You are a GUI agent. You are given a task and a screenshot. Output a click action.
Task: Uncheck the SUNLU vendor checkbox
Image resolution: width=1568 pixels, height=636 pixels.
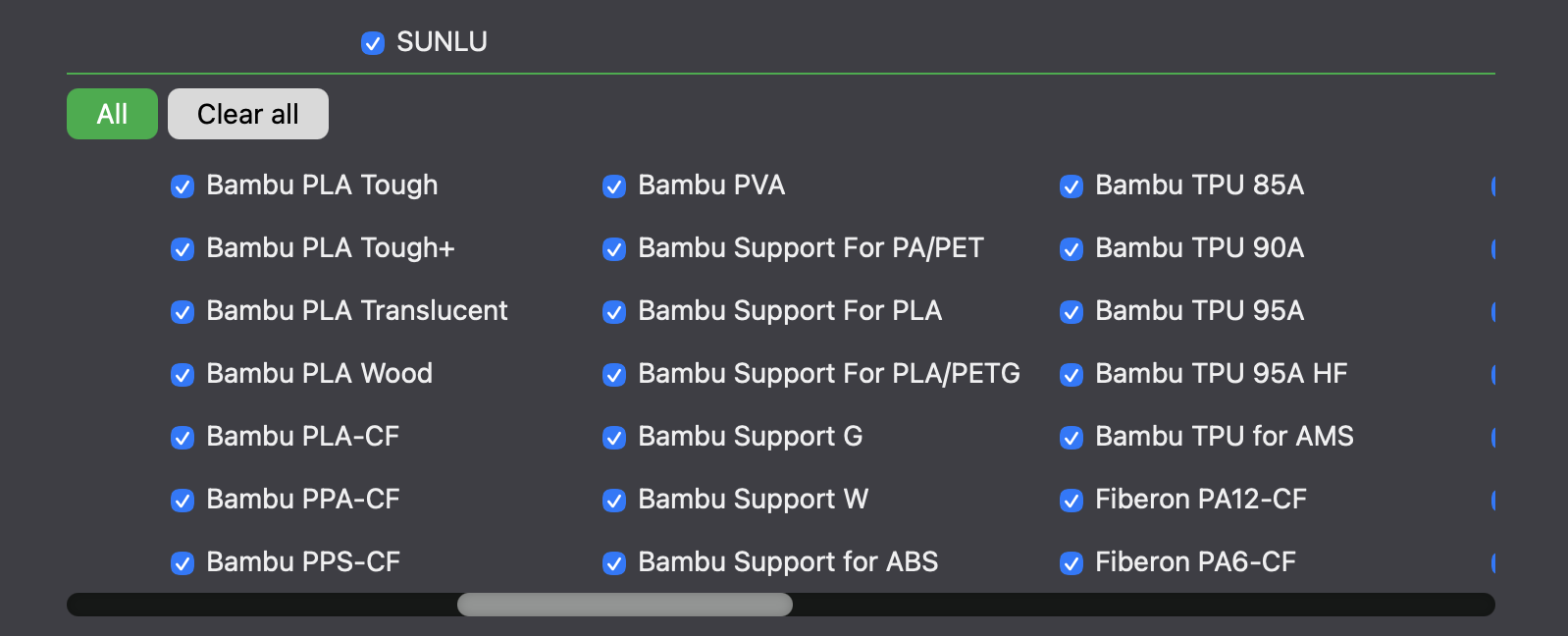tap(373, 43)
